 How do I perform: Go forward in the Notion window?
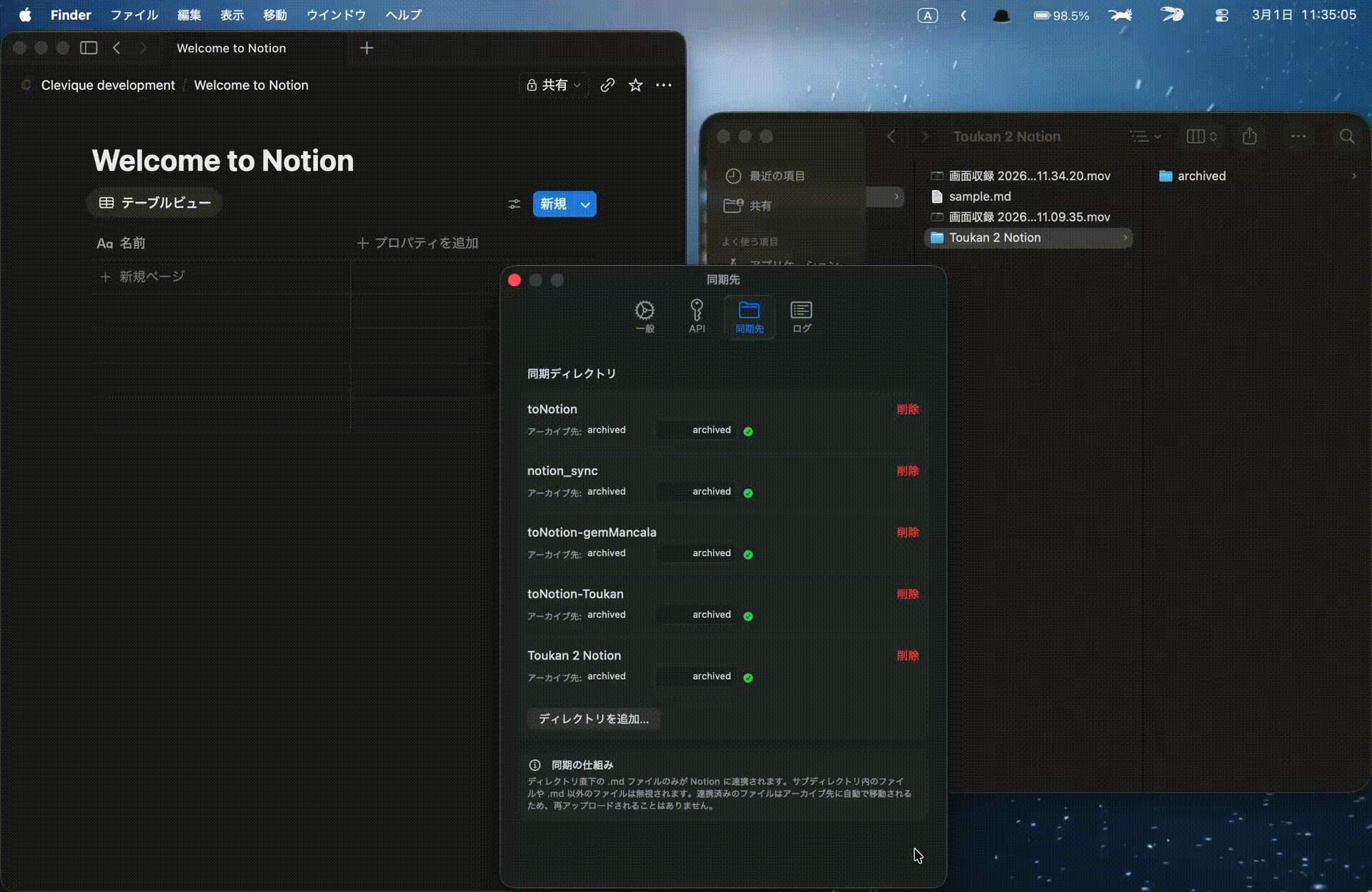pos(143,48)
